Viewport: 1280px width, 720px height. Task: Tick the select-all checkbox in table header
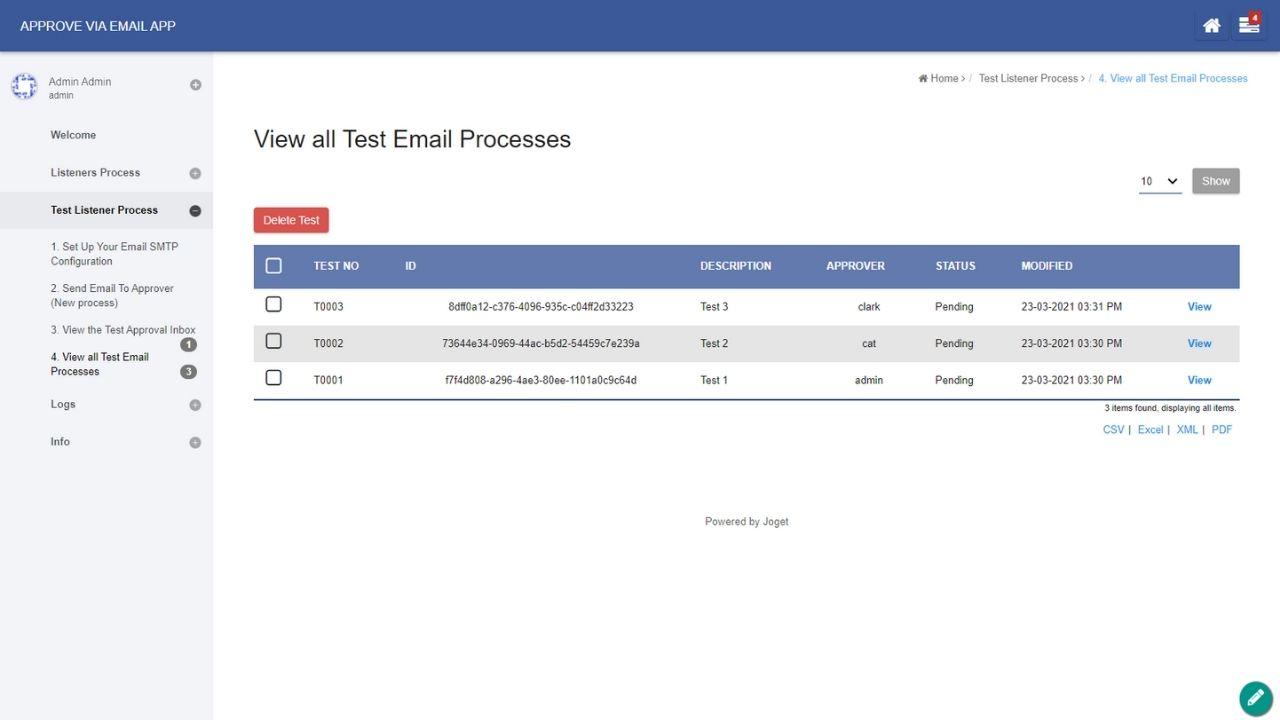point(274,266)
